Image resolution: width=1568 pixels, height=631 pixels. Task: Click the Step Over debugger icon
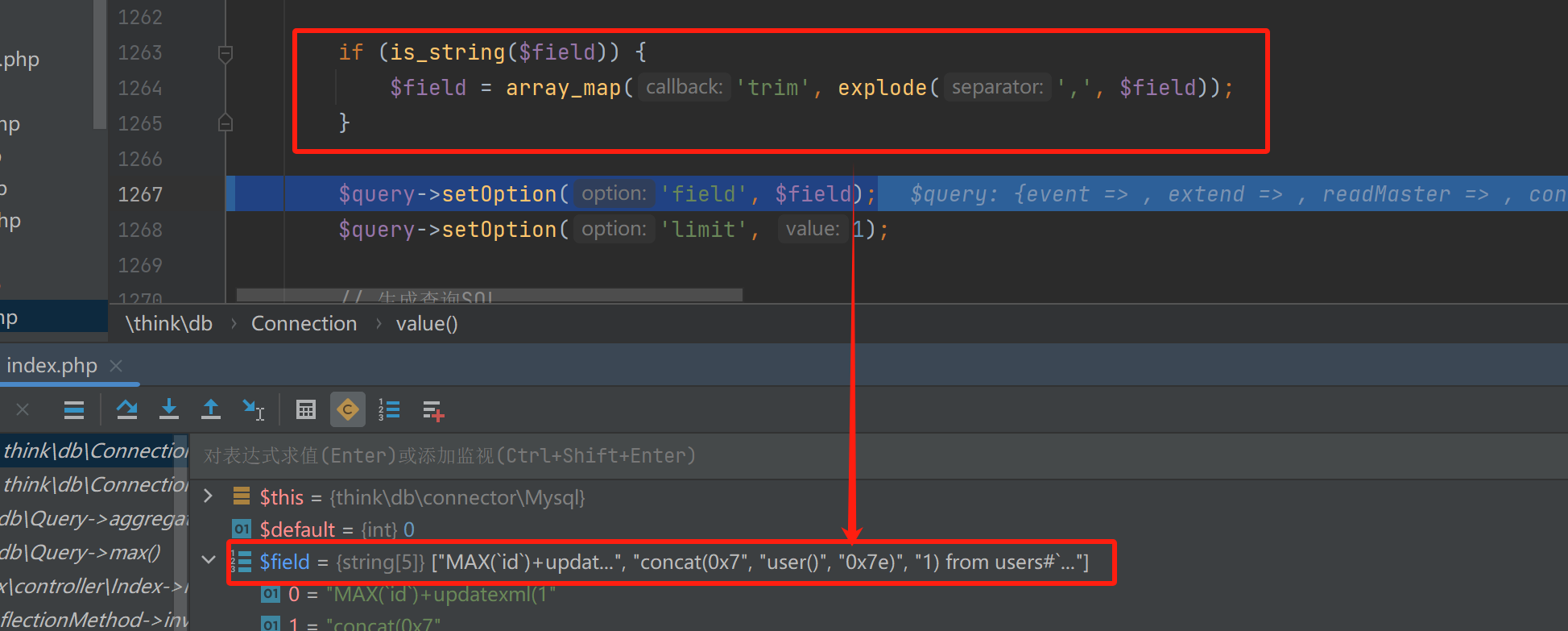coord(126,409)
